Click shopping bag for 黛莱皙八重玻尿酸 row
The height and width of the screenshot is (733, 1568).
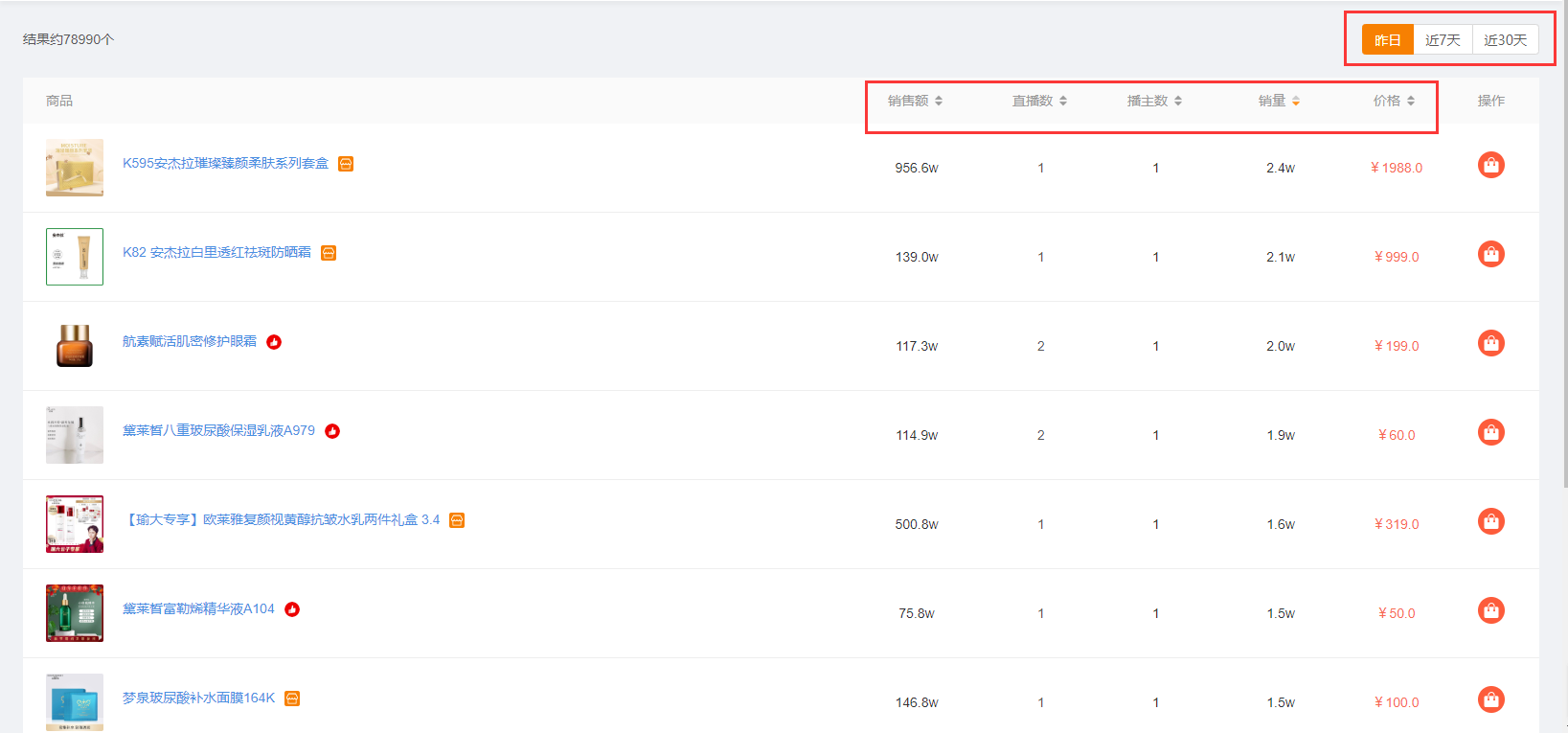click(x=1490, y=433)
